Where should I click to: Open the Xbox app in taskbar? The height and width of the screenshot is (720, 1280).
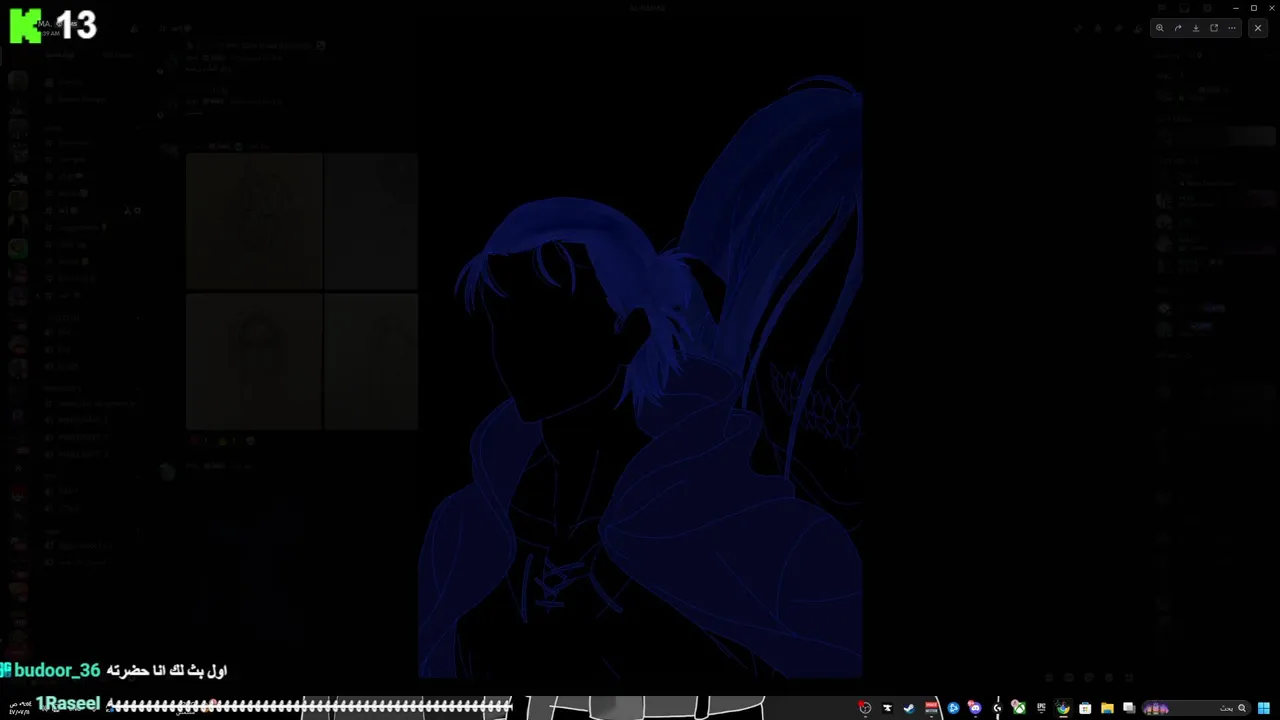1019,708
